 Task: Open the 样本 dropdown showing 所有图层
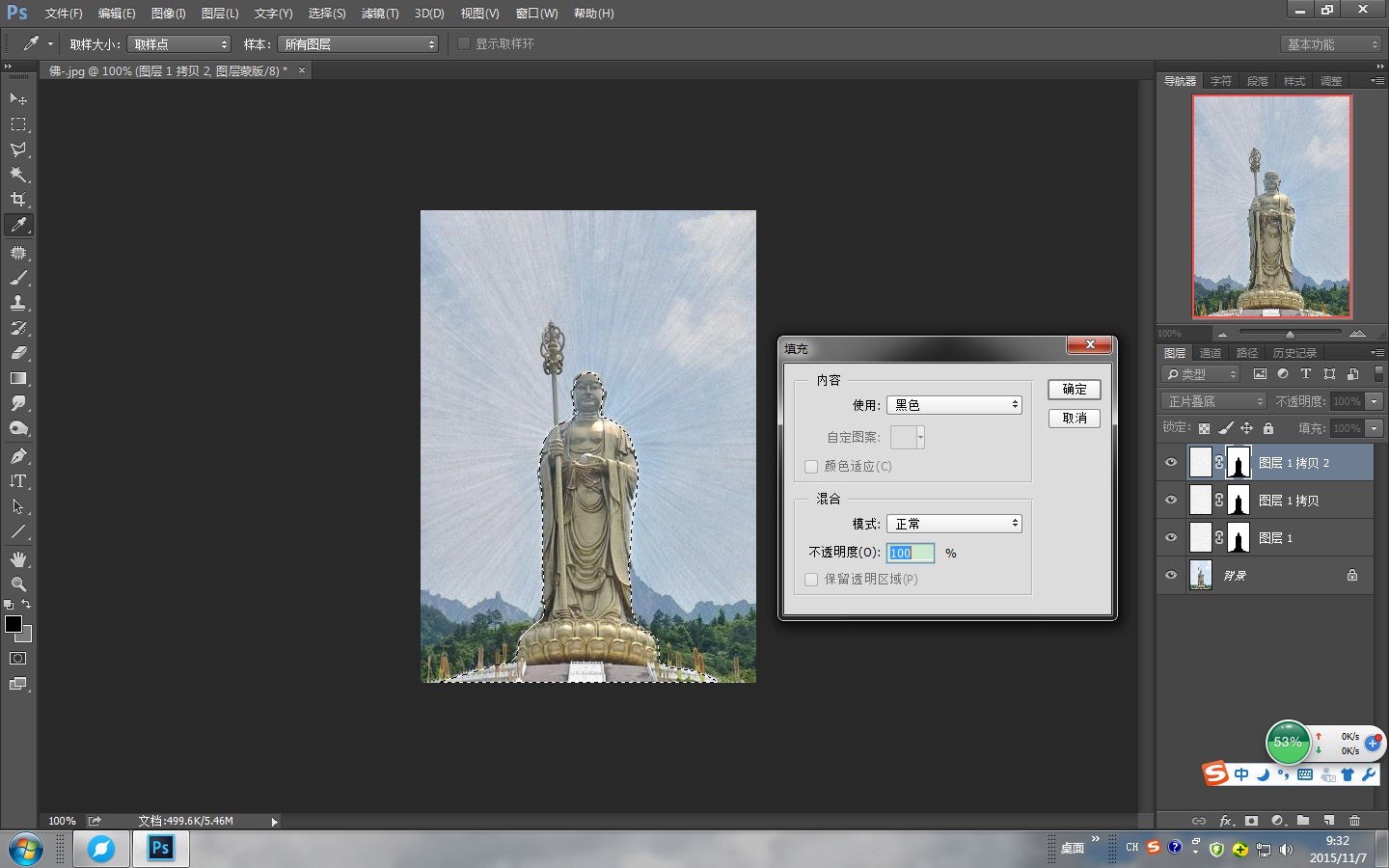pos(358,44)
